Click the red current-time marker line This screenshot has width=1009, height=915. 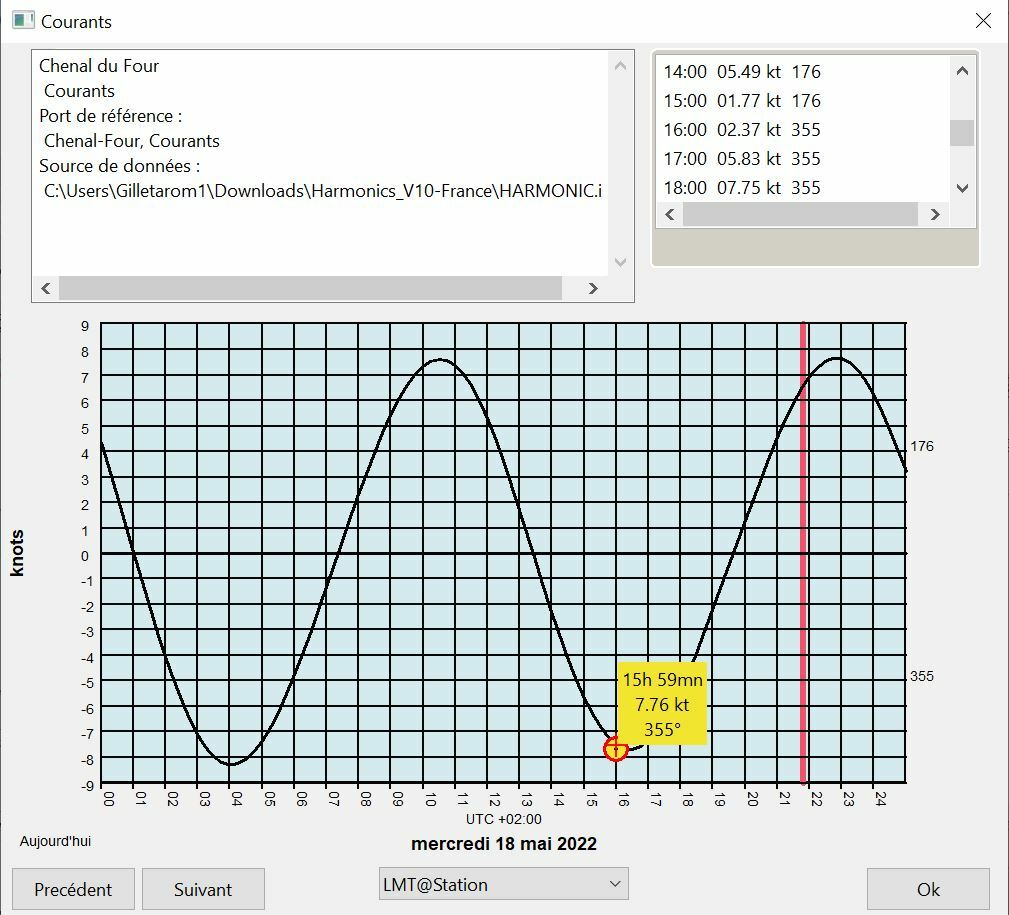pyautogui.click(x=803, y=553)
